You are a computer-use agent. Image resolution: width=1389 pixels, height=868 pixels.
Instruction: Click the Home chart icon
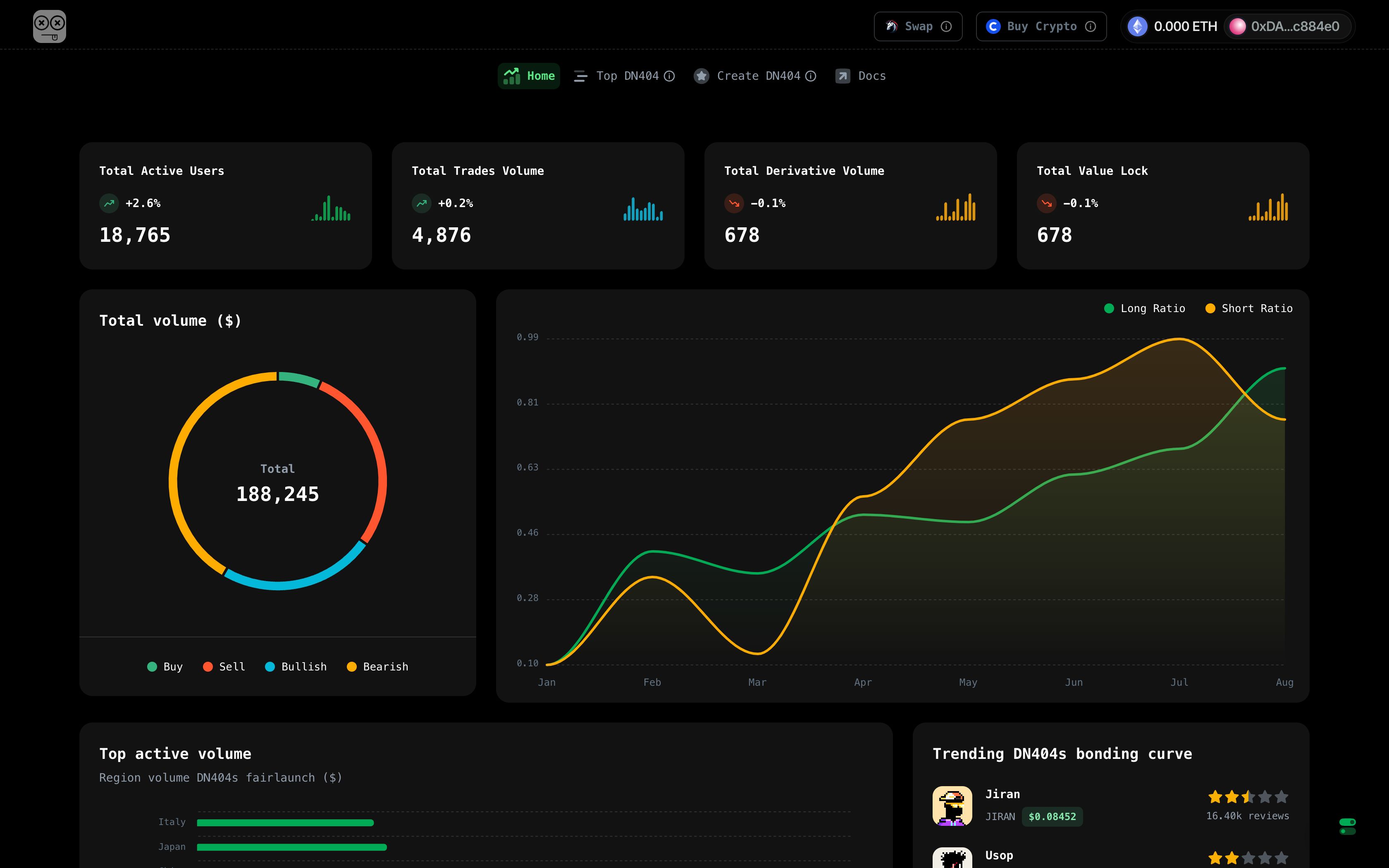click(x=511, y=76)
